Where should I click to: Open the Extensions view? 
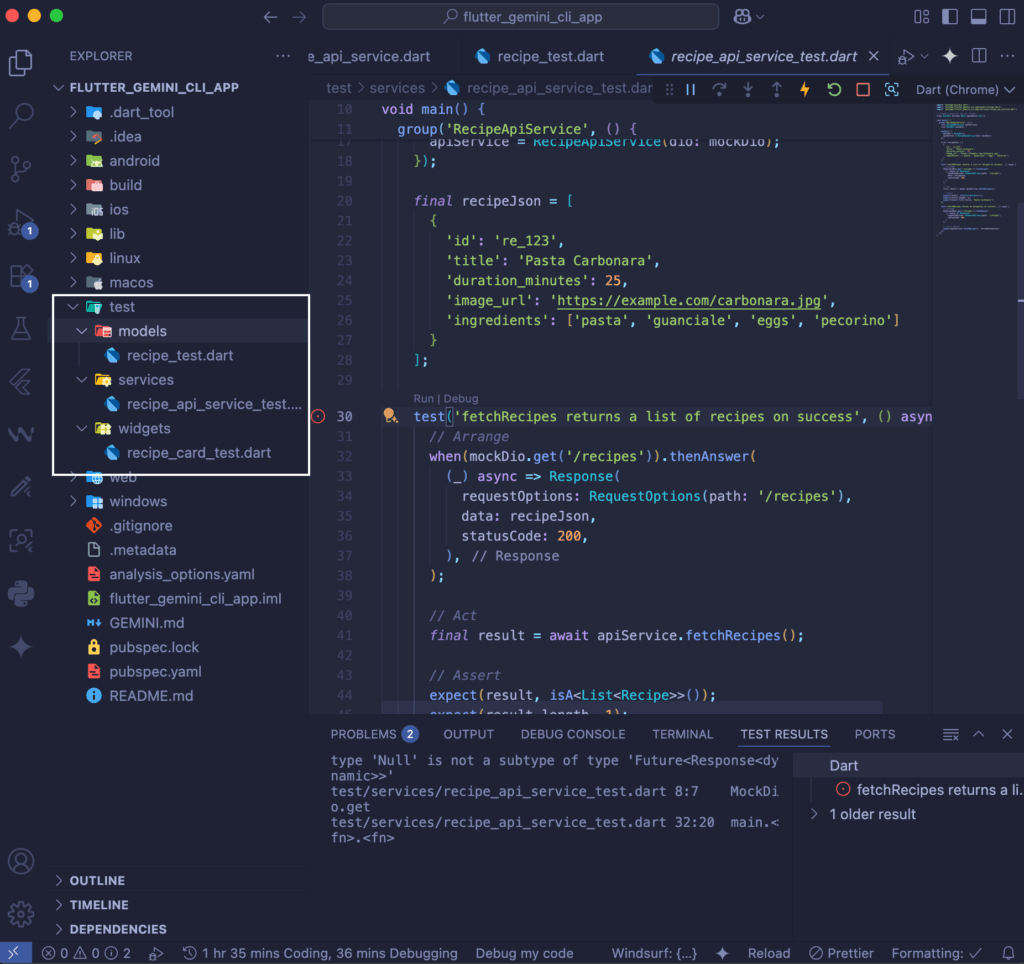point(21,277)
